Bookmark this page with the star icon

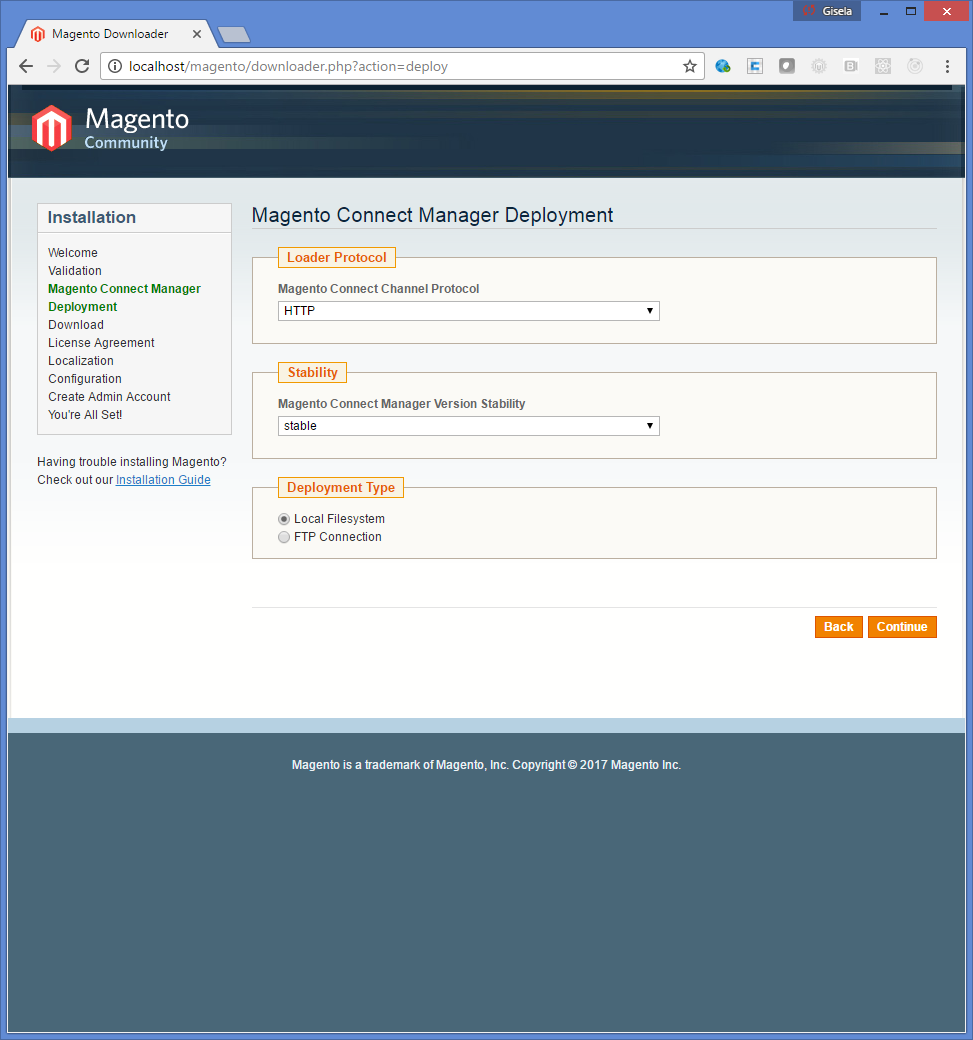tap(689, 66)
